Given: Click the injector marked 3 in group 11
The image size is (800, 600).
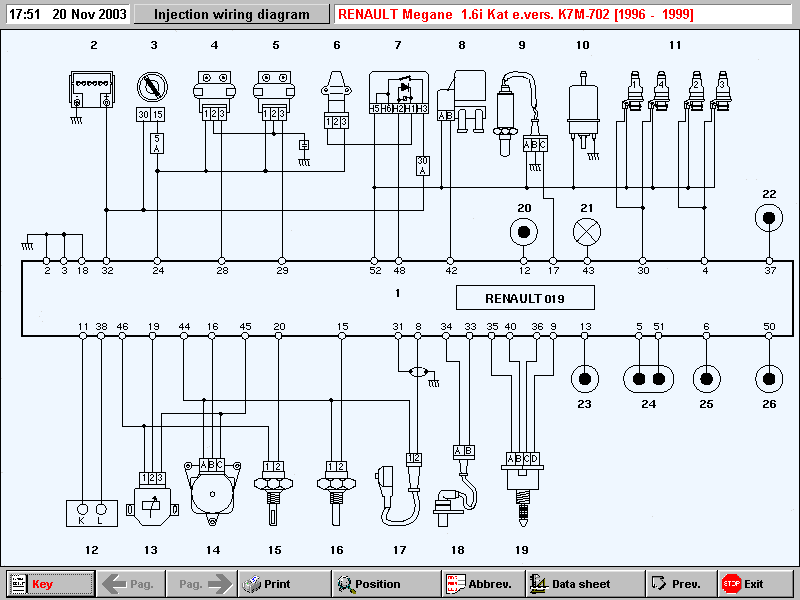Looking at the screenshot, I should tap(721, 91).
